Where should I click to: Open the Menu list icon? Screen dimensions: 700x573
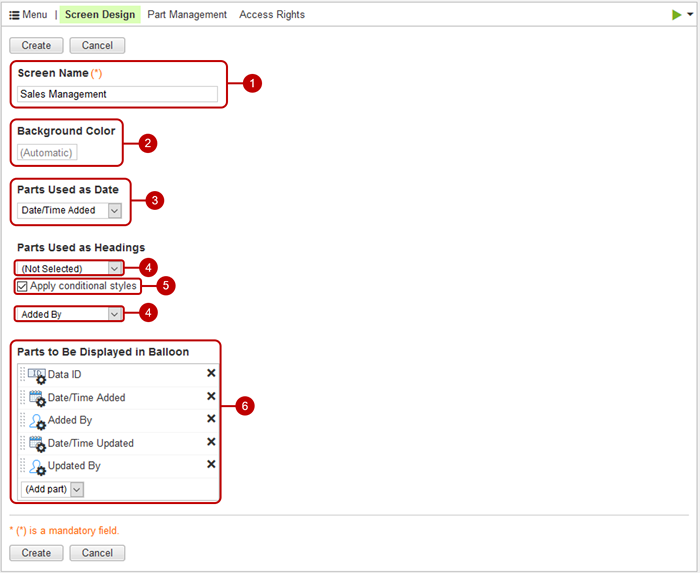click(14, 15)
